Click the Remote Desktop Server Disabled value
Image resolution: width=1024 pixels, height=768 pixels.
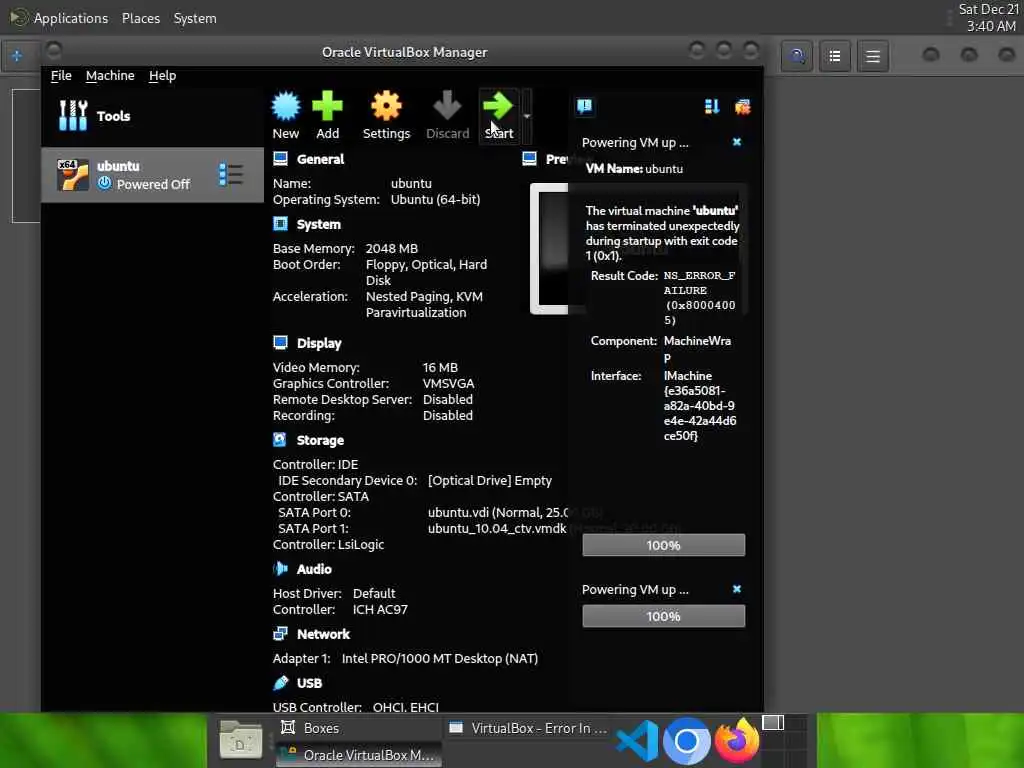447,400
